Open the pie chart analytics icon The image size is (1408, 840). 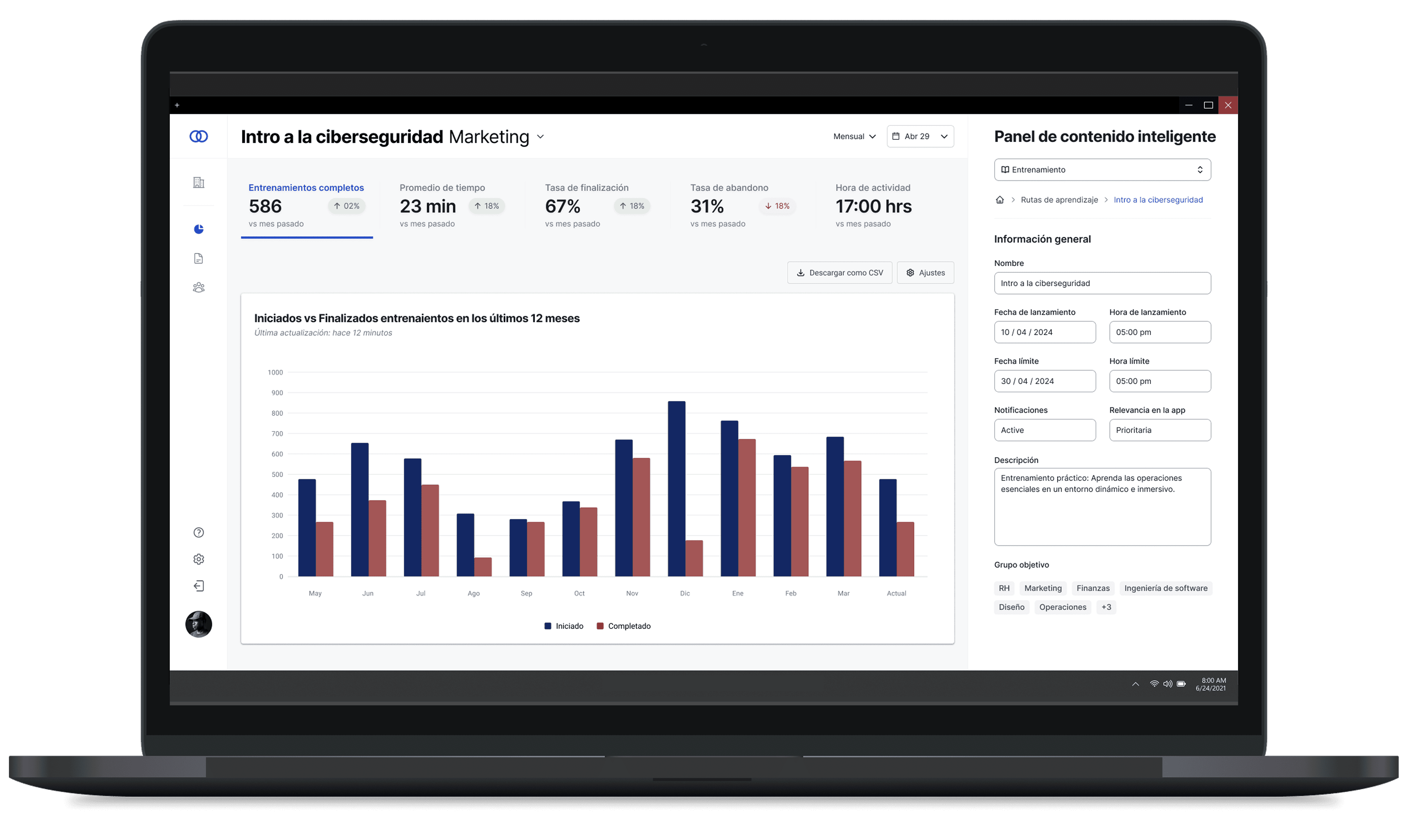point(198,229)
